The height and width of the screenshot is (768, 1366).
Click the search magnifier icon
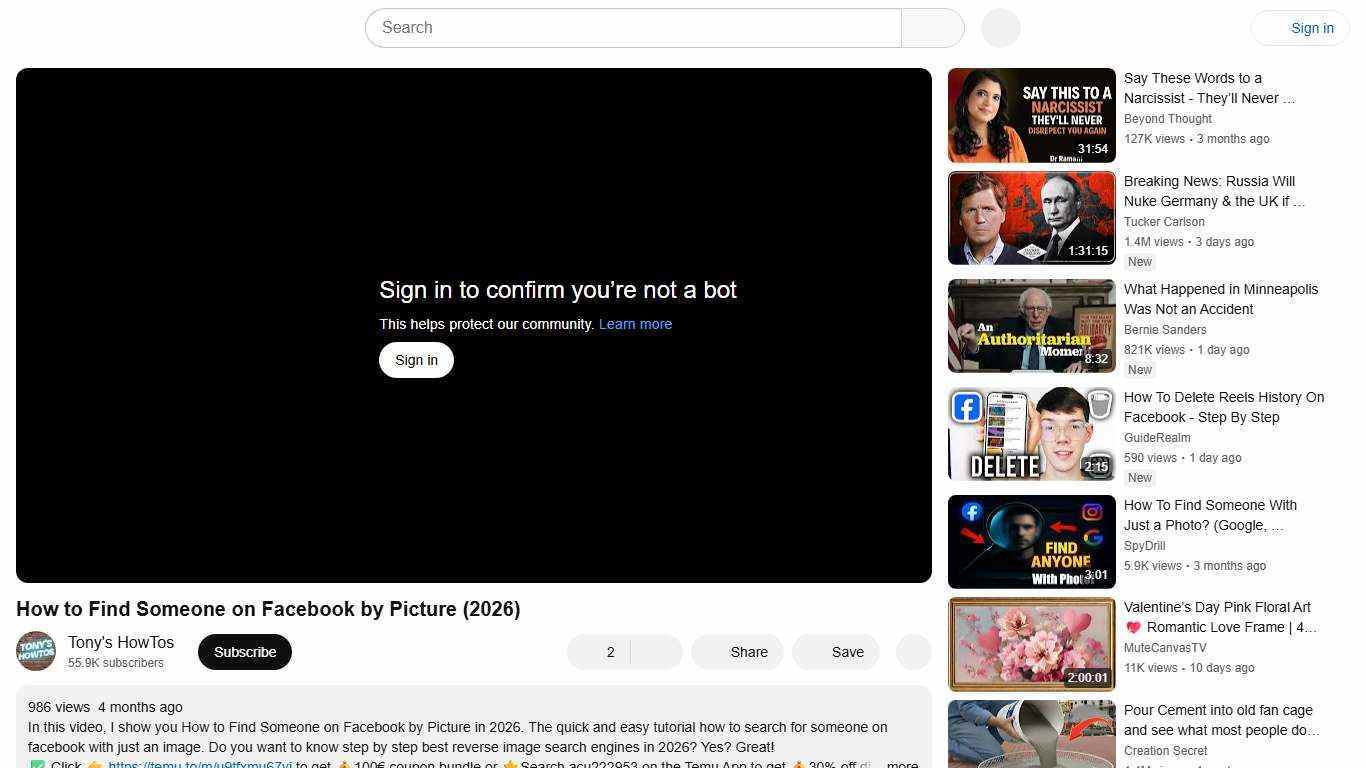[932, 27]
